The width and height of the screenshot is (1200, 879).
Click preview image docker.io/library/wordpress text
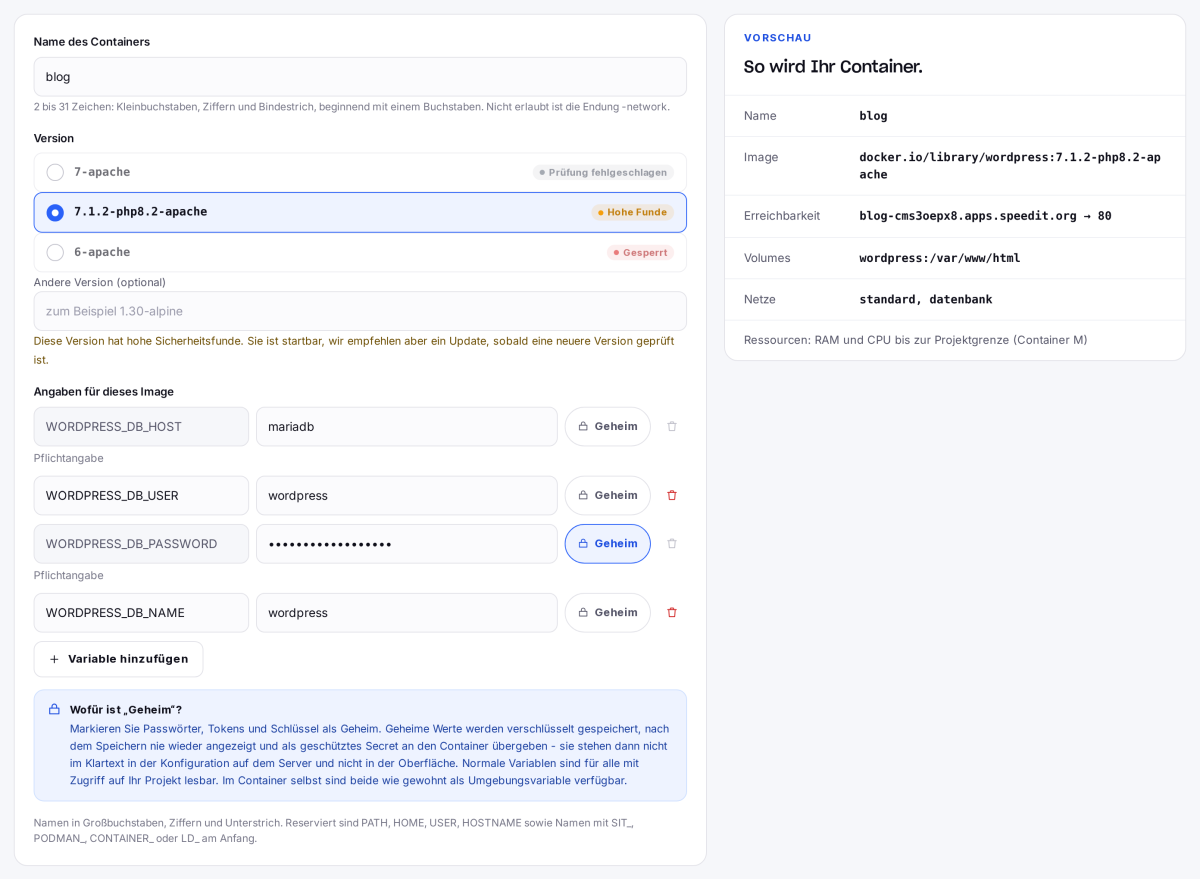pos(1010,166)
